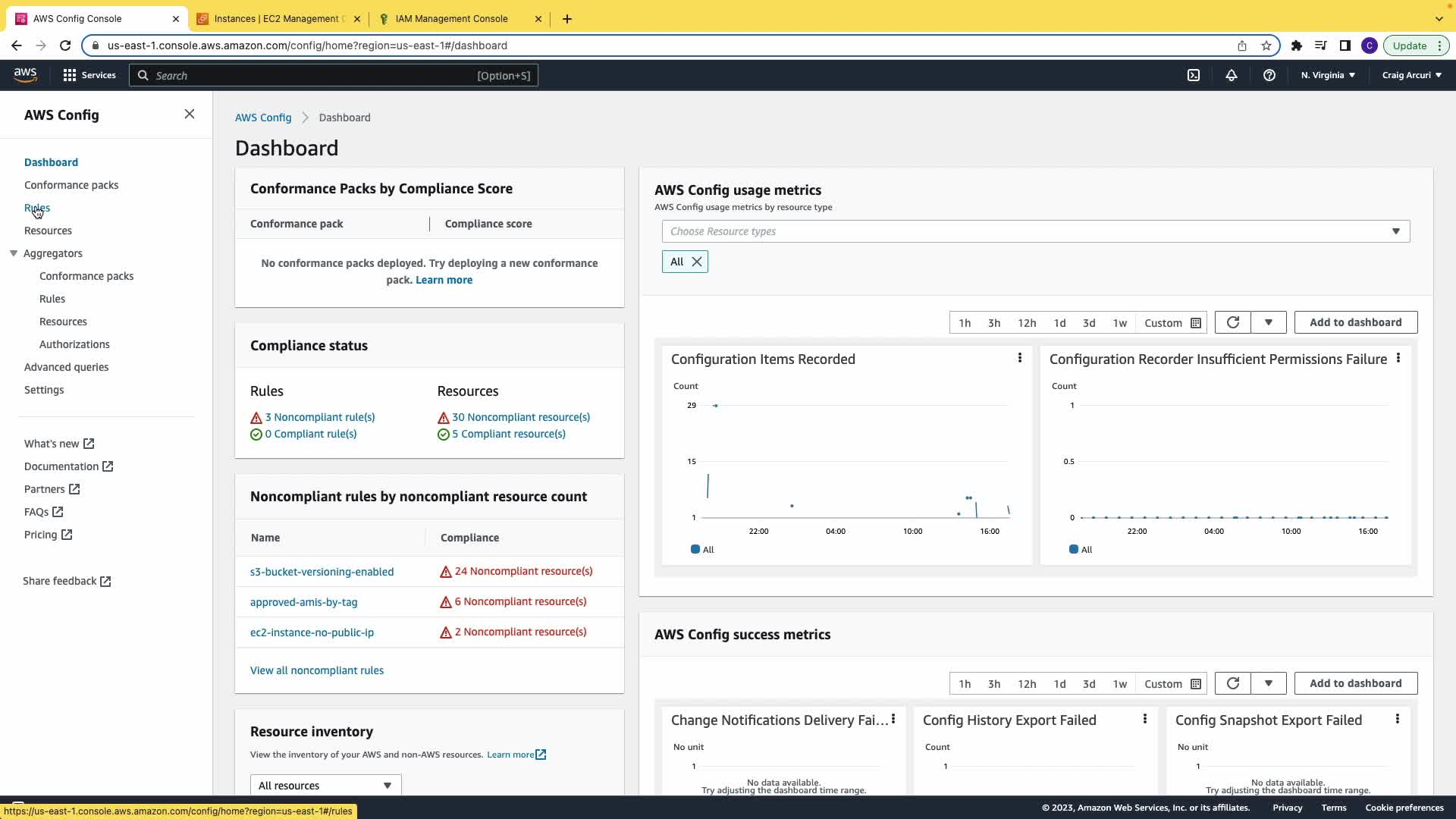Open the Services grid menu

[89, 75]
